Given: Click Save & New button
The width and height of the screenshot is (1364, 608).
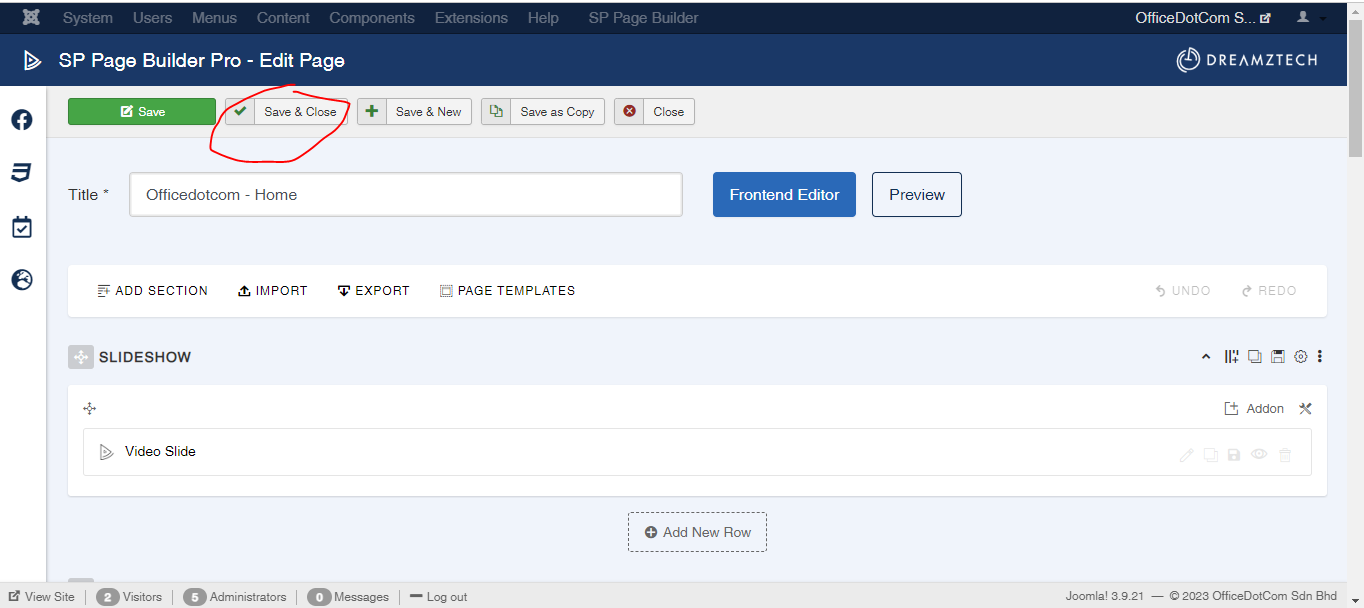Looking at the screenshot, I should pos(414,112).
